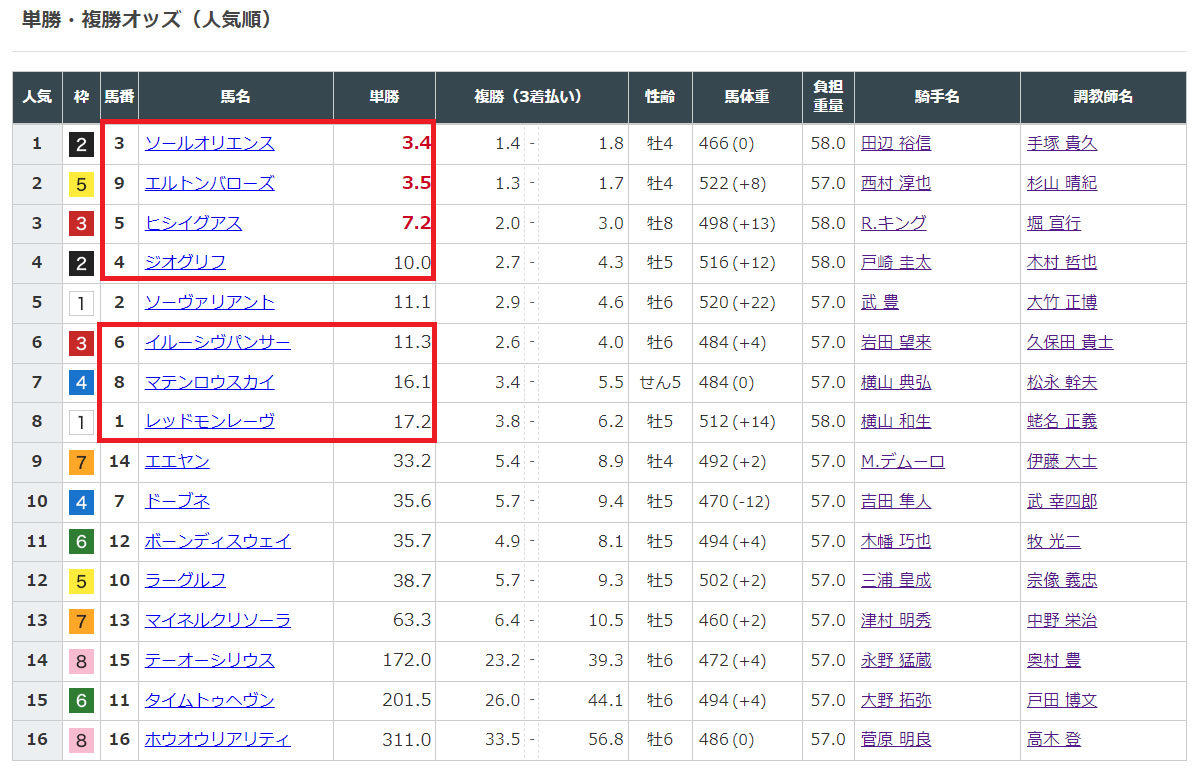Open trainer 手塚 貴久's page
This screenshot has height=777, width=1204.
tap(1061, 143)
